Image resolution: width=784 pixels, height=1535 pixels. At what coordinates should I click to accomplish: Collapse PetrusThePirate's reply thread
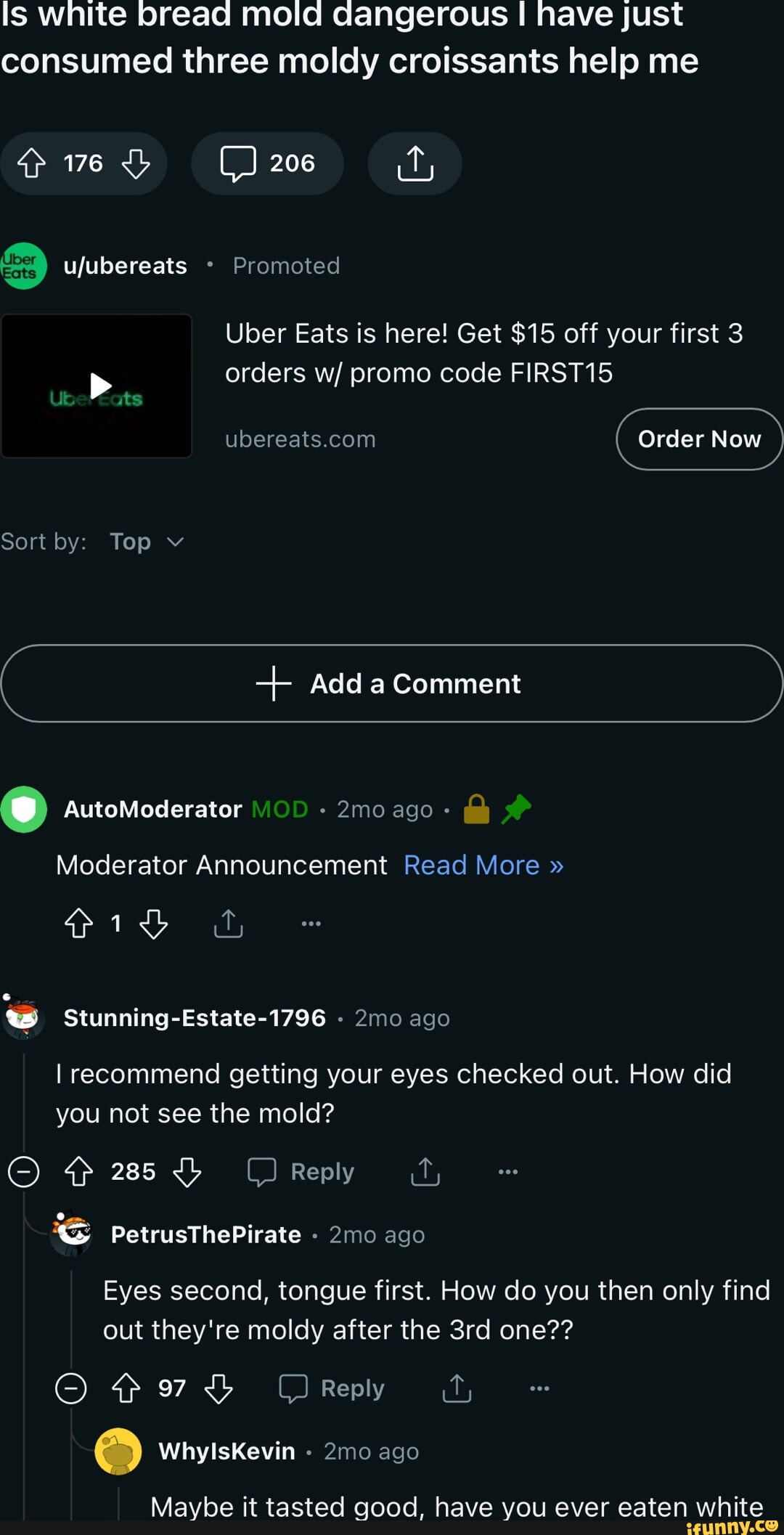(x=71, y=1388)
